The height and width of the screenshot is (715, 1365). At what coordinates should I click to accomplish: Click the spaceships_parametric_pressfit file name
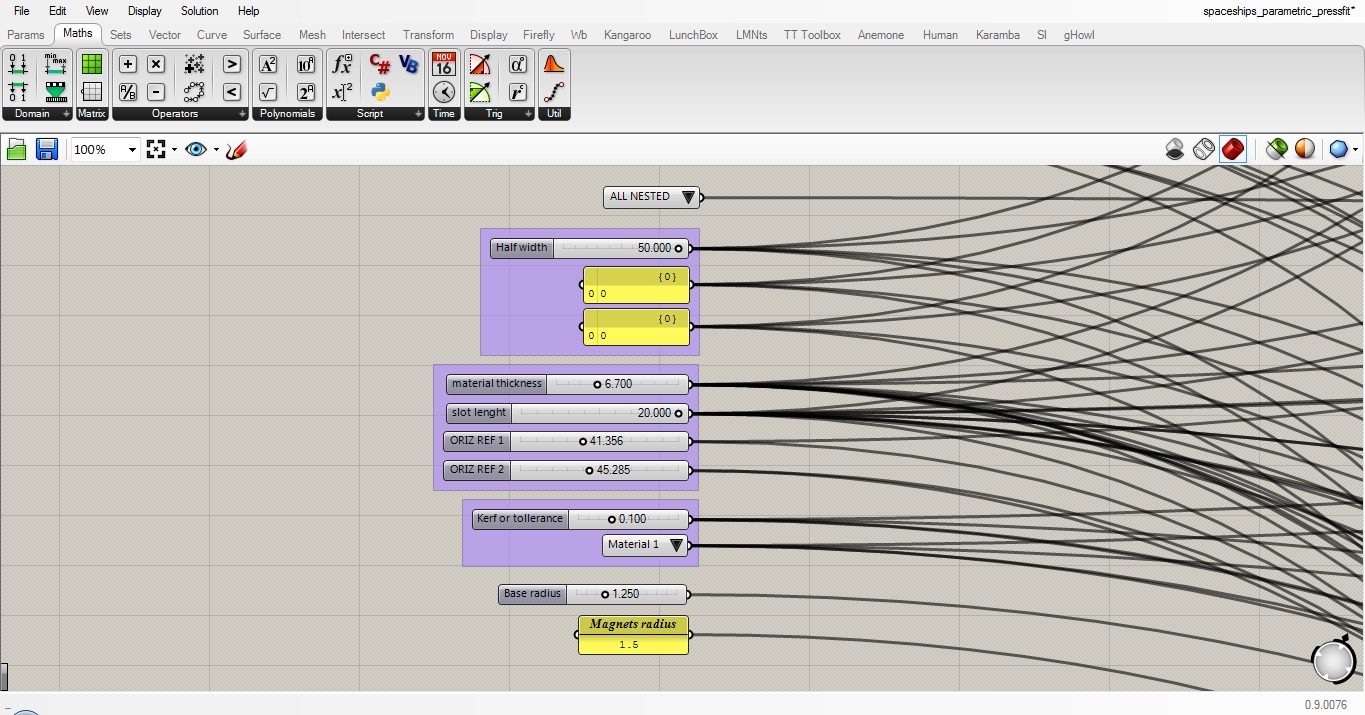[x=1279, y=11]
